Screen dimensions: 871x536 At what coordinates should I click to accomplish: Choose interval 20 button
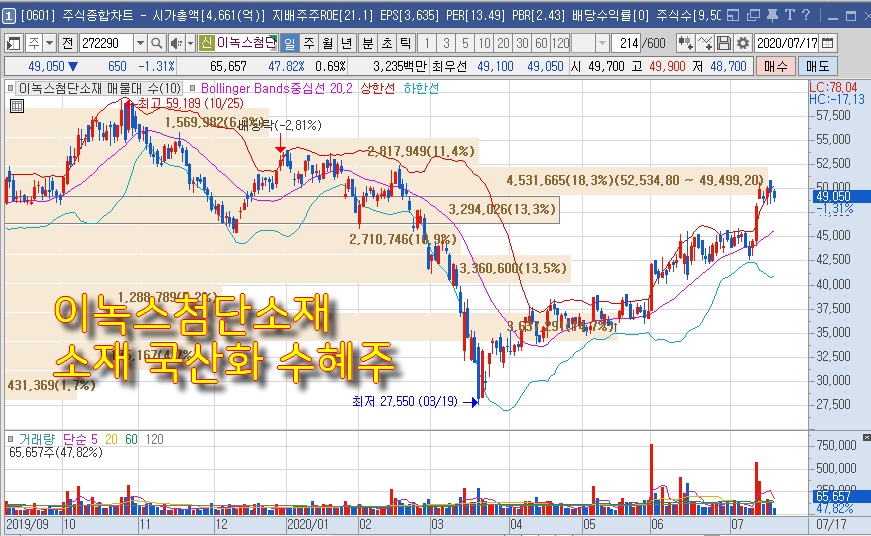click(x=503, y=43)
